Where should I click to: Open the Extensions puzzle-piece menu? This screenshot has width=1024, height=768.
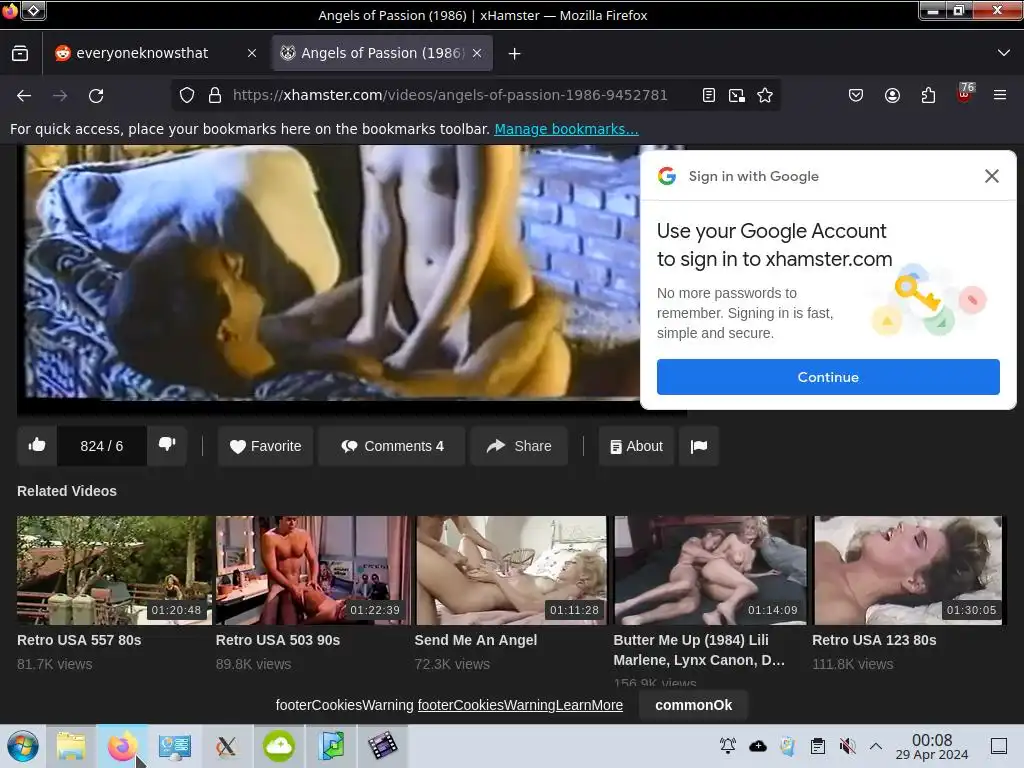928,95
